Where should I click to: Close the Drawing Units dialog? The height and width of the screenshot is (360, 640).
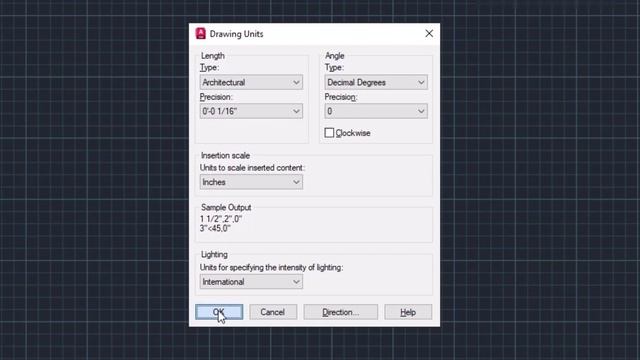tap(429, 33)
